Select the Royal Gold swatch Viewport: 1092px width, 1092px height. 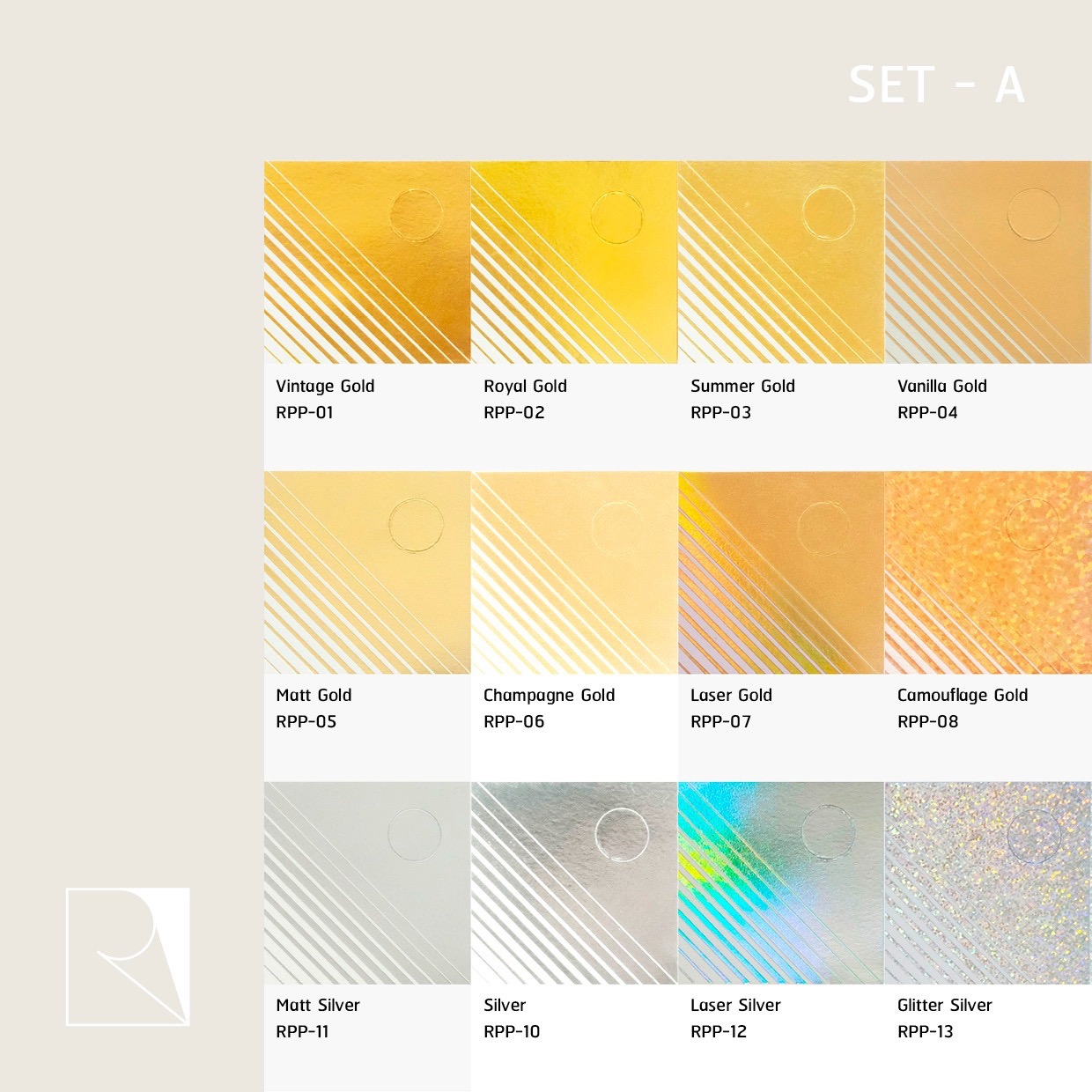tap(574, 262)
